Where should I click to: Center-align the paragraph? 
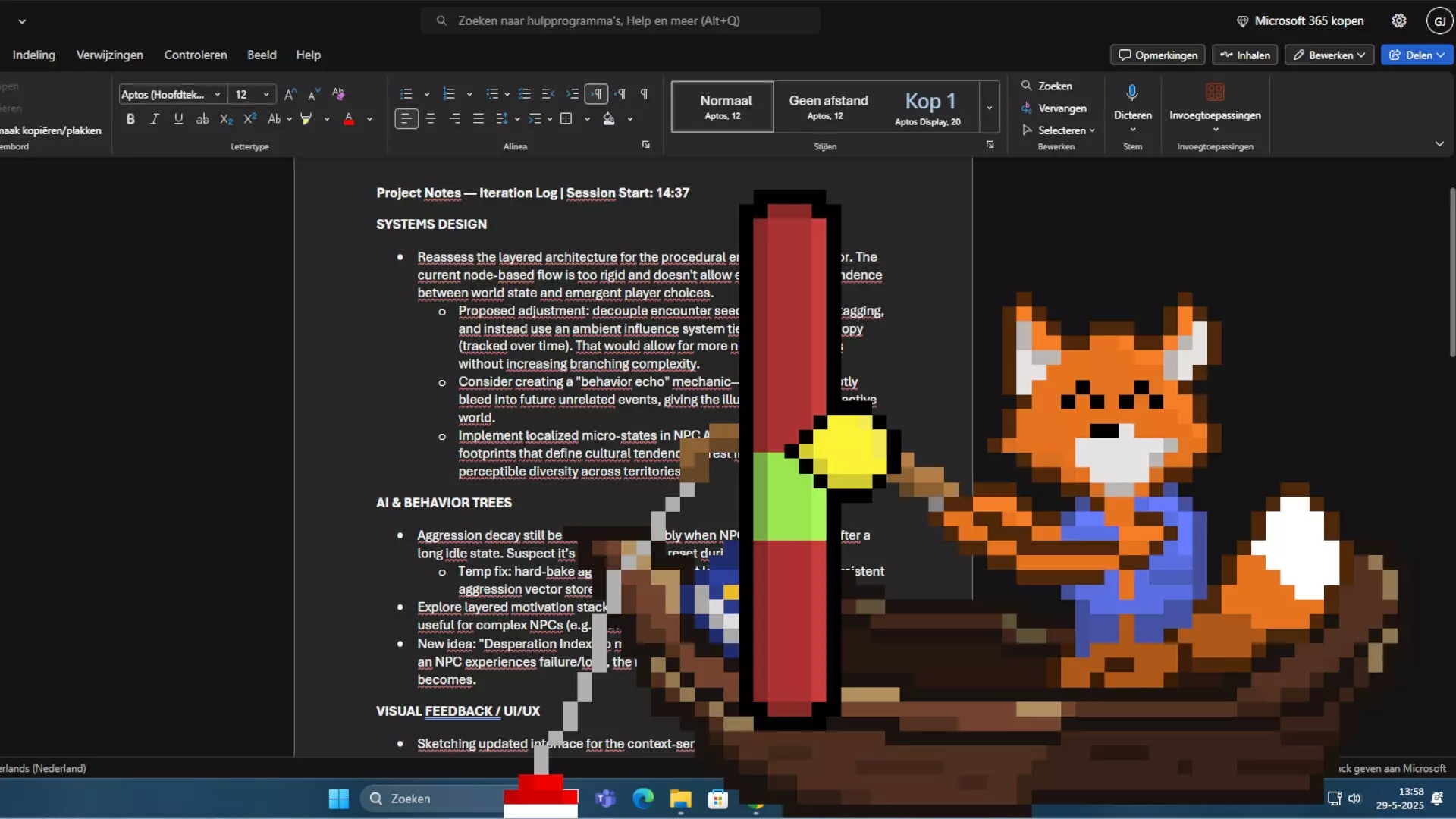431,118
